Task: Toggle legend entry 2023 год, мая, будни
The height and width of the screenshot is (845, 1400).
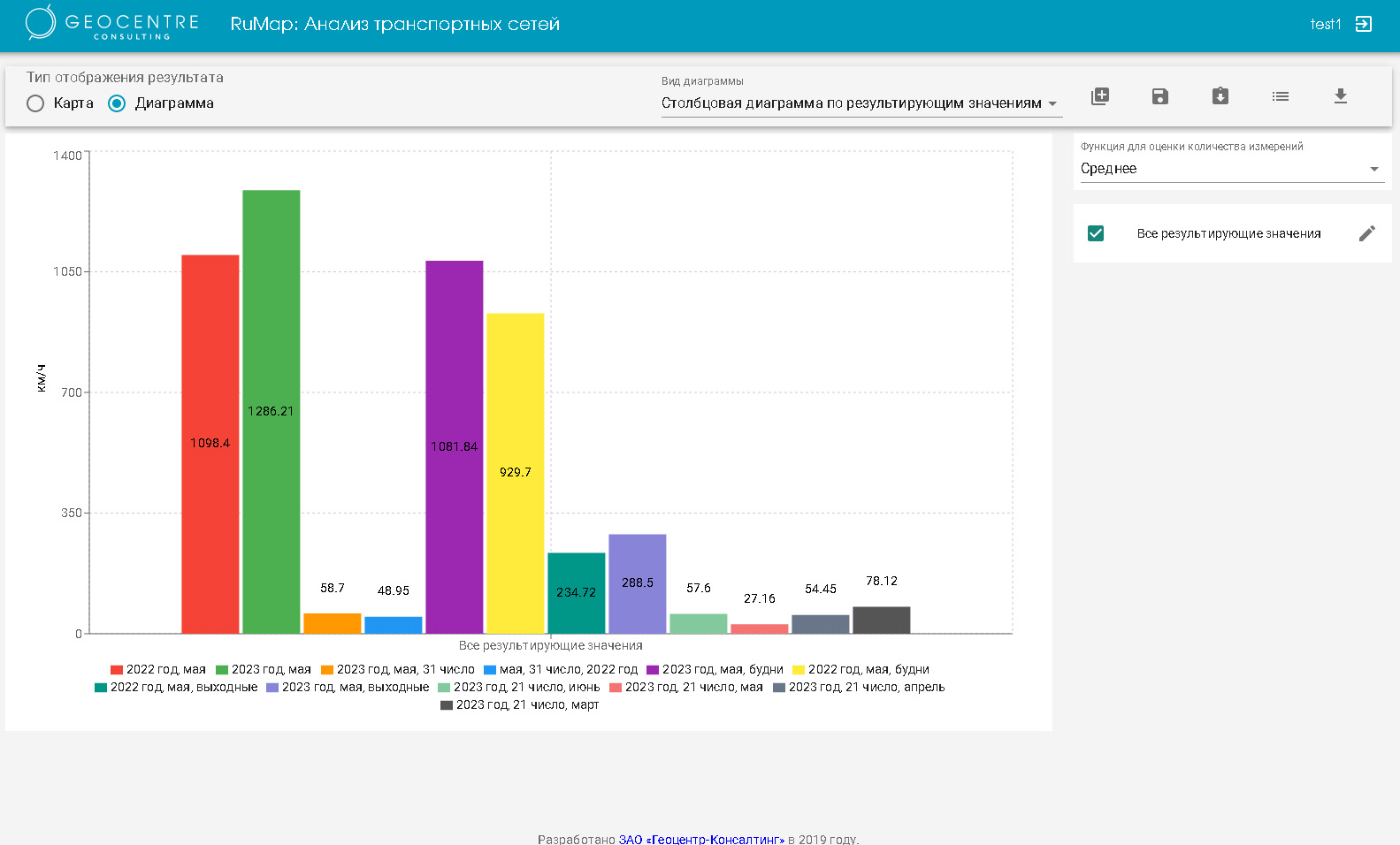Action: click(x=715, y=670)
